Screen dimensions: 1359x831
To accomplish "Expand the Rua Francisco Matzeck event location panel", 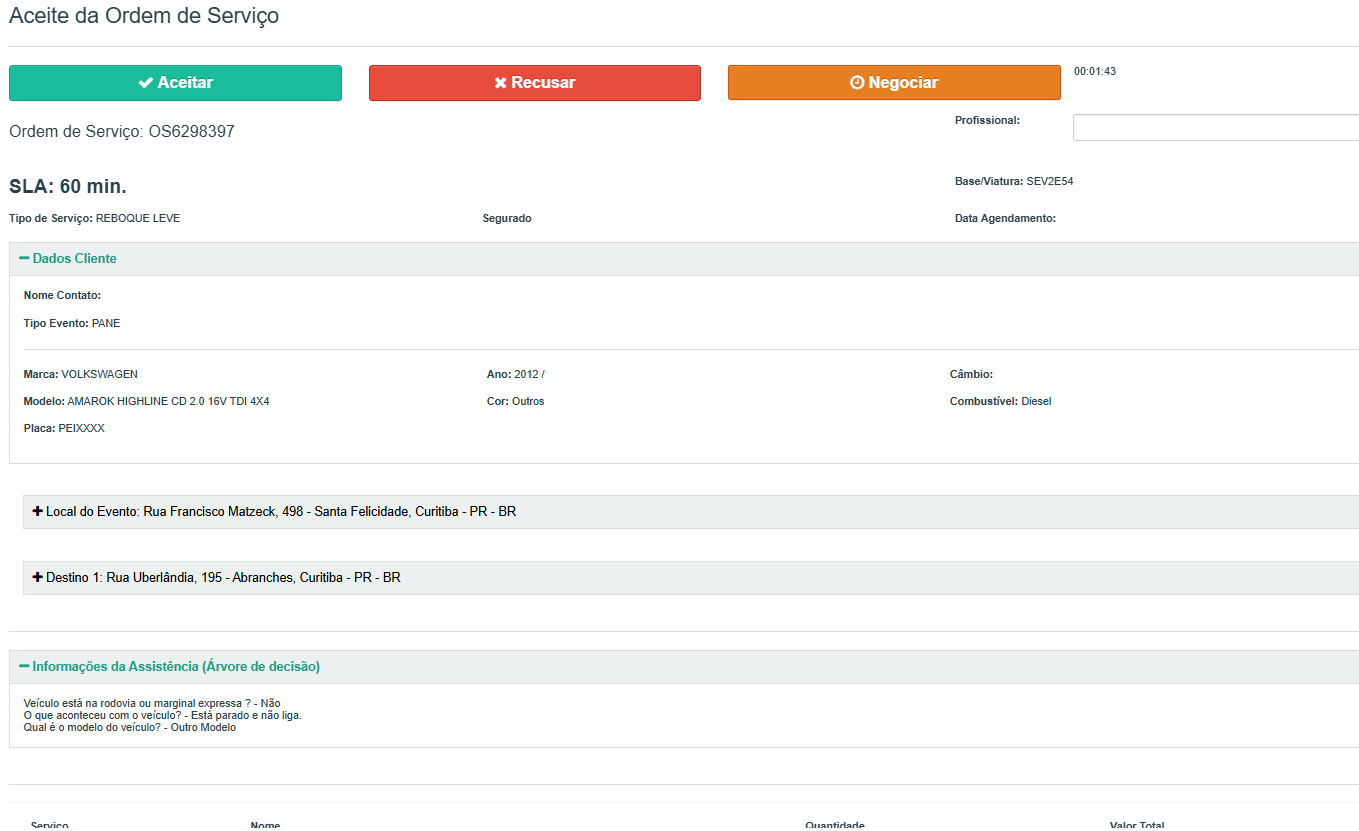I will point(330,512).
